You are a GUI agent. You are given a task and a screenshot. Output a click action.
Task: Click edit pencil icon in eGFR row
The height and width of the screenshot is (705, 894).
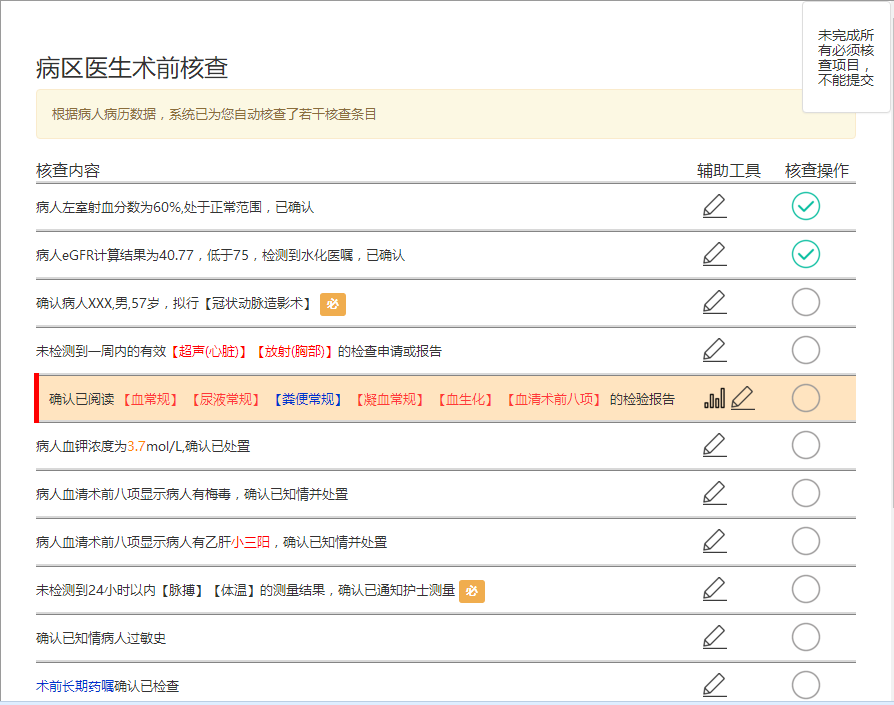tap(714, 255)
